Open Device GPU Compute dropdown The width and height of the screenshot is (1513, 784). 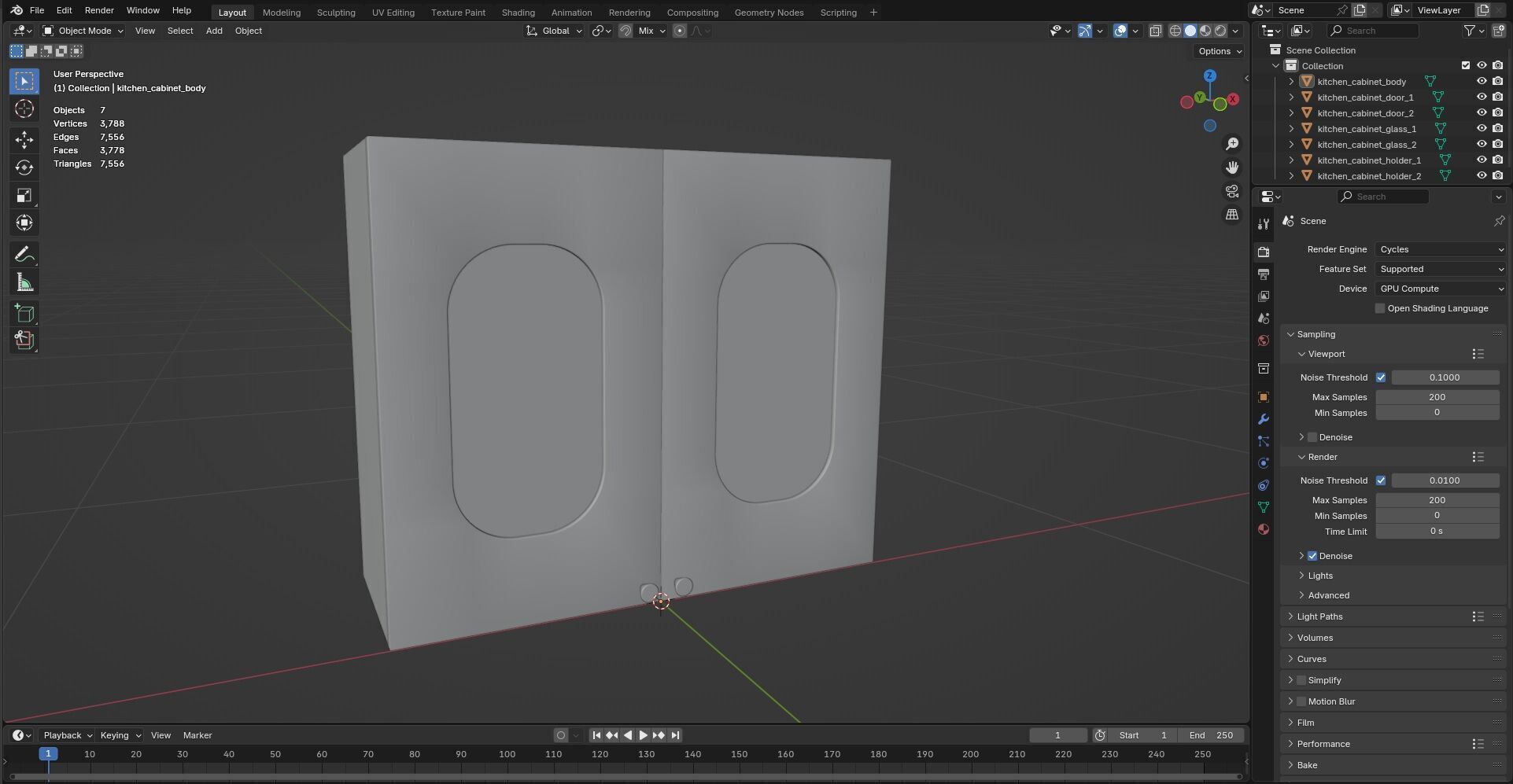click(1441, 289)
